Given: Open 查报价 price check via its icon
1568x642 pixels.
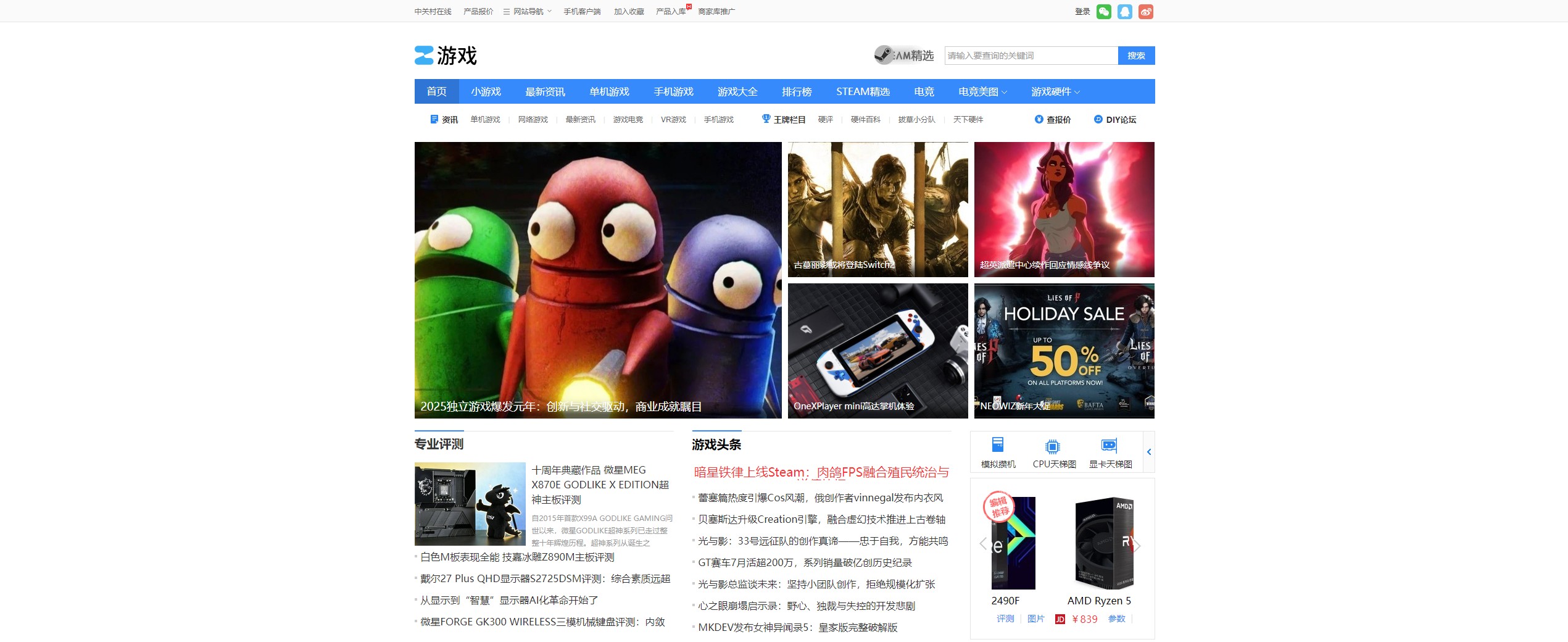Looking at the screenshot, I should (1039, 120).
